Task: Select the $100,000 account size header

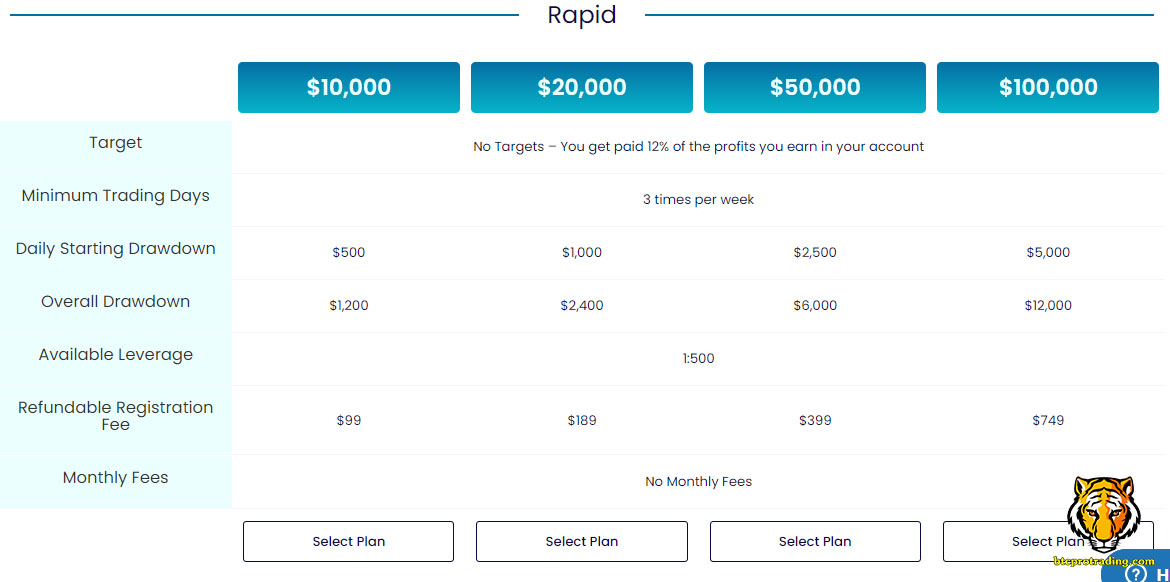Action: point(1048,87)
